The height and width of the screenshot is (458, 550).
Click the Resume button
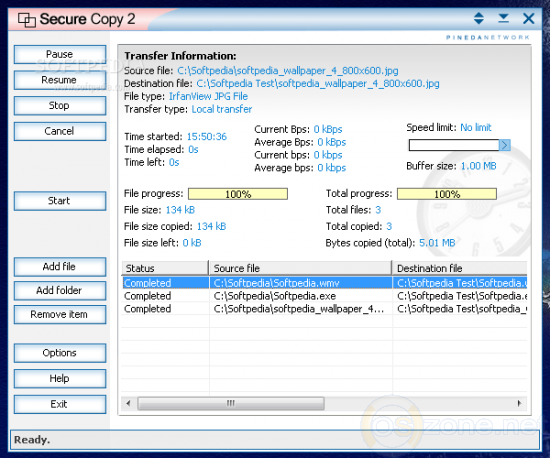pos(60,80)
